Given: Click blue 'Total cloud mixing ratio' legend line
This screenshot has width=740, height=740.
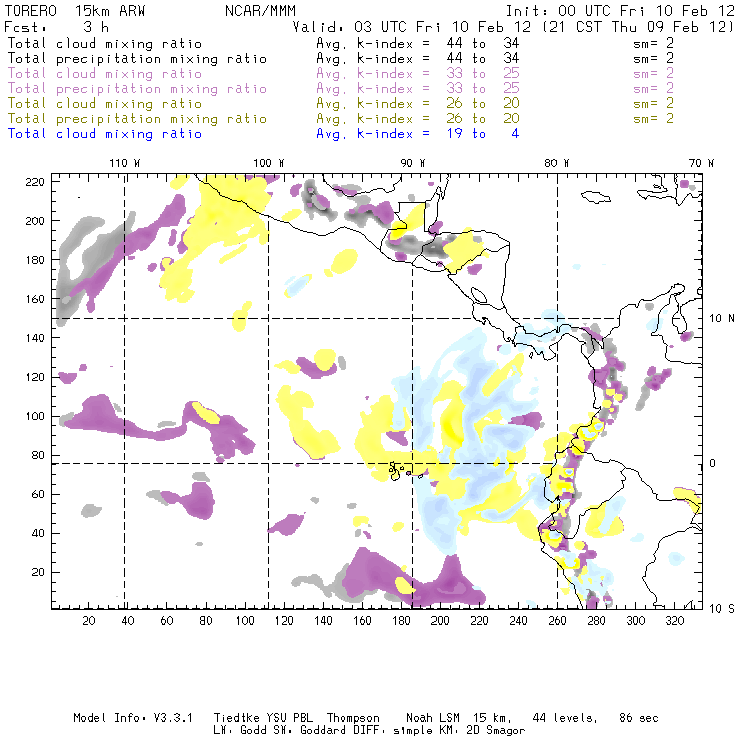Looking at the screenshot, I should coord(105,134).
